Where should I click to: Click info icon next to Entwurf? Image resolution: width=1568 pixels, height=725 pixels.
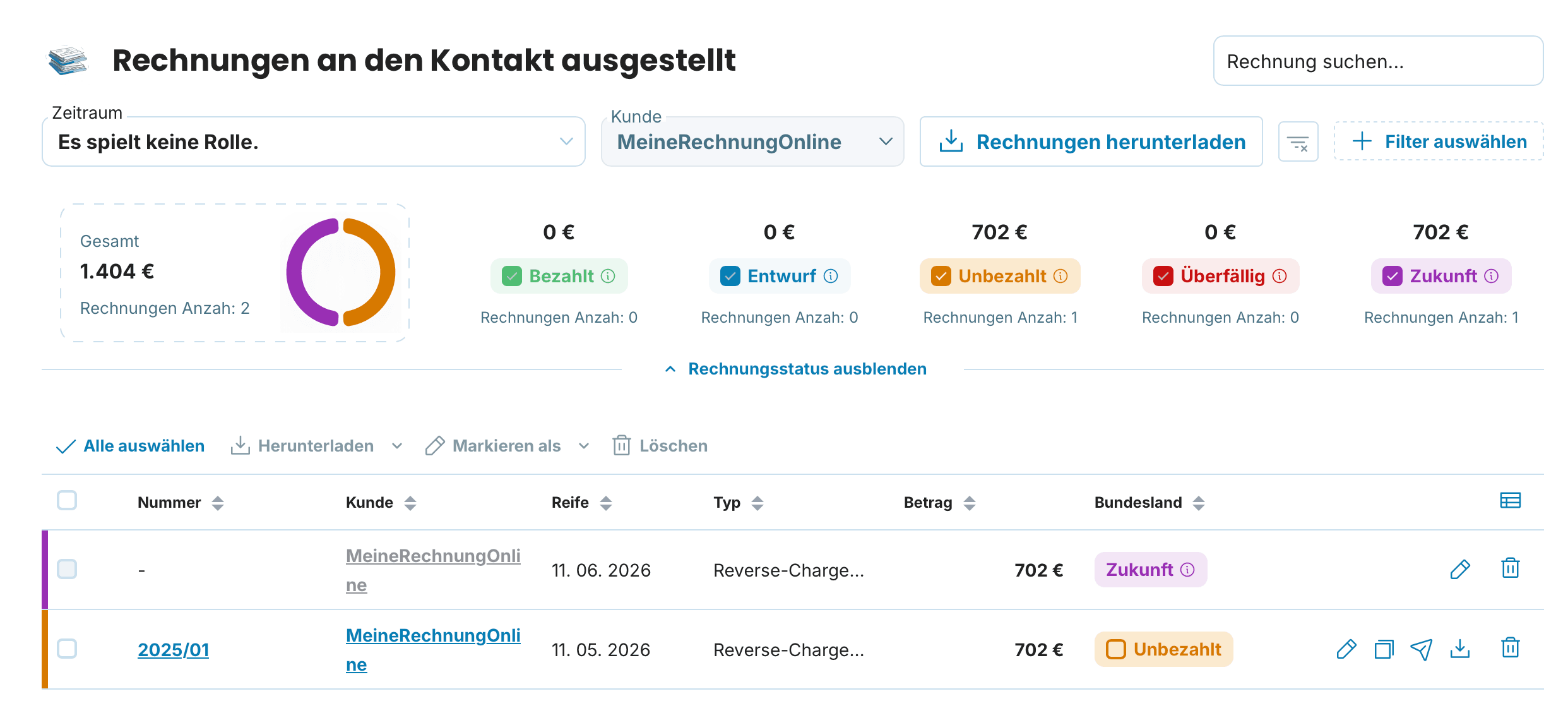click(x=831, y=276)
